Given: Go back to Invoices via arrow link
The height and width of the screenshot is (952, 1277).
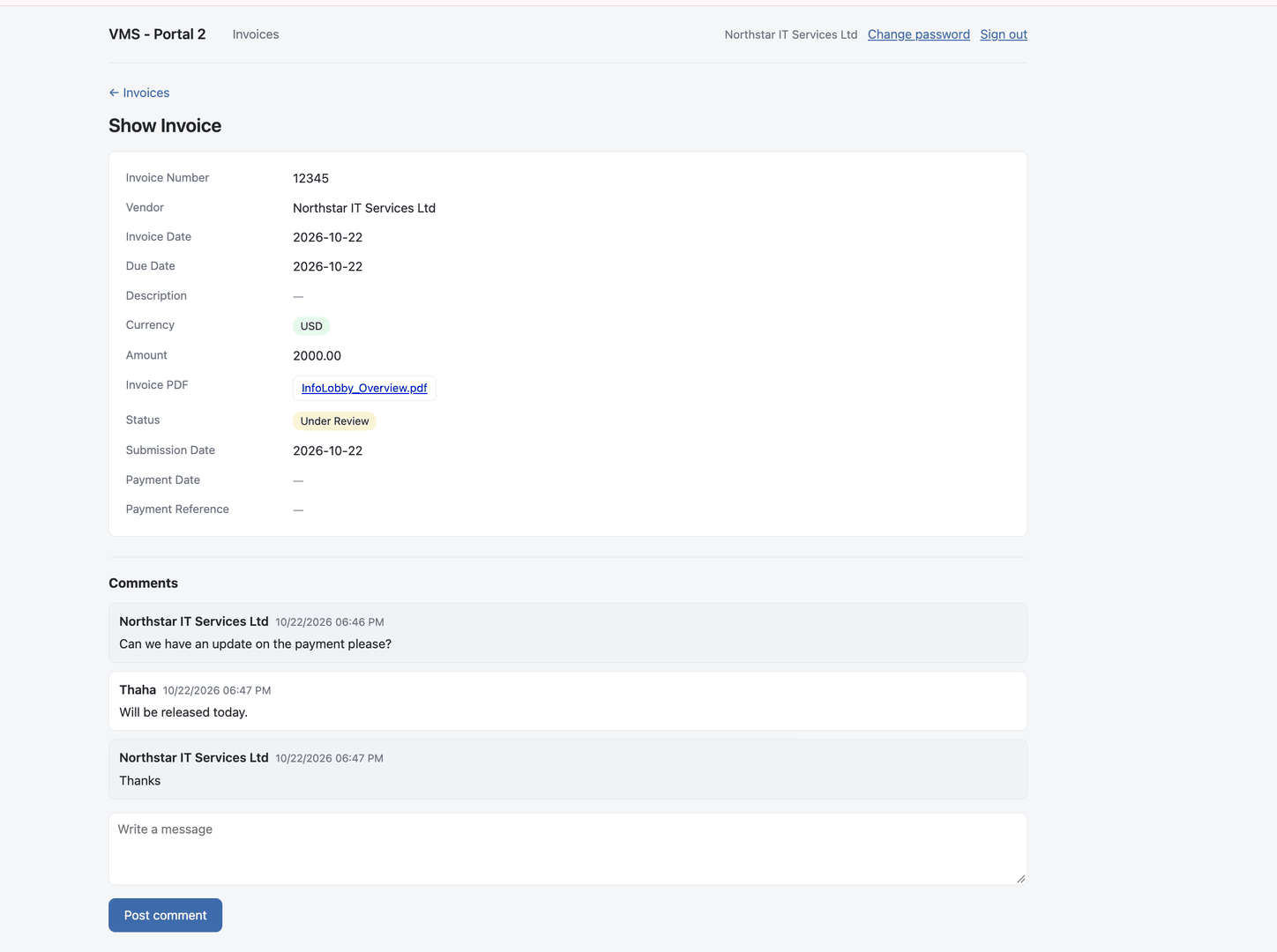Looking at the screenshot, I should pos(139,93).
